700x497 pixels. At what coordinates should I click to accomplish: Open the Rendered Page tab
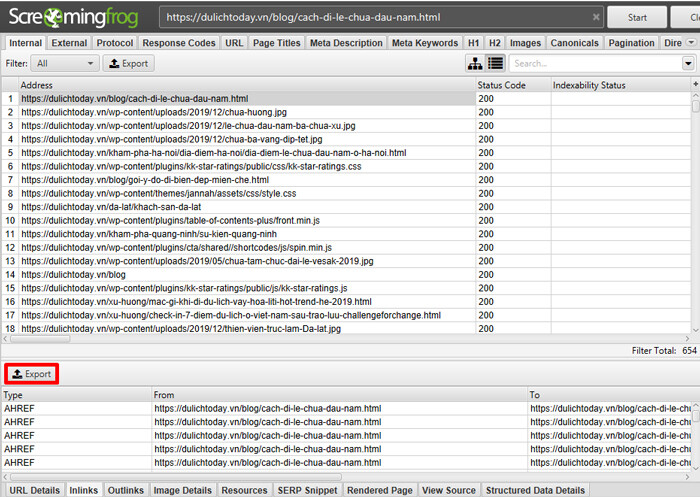coord(379,490)
